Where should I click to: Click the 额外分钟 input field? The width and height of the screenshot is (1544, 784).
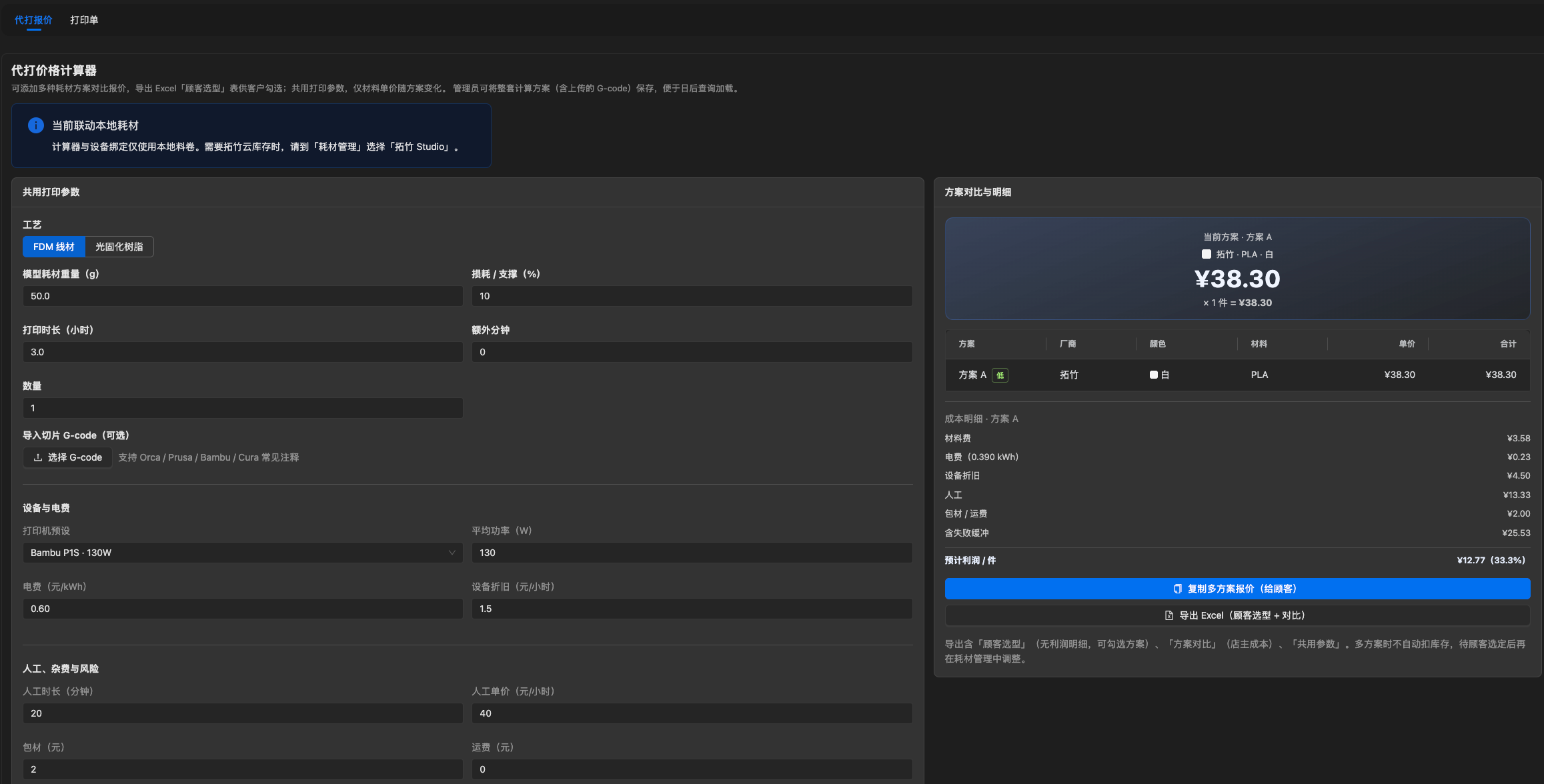[692, 352]
